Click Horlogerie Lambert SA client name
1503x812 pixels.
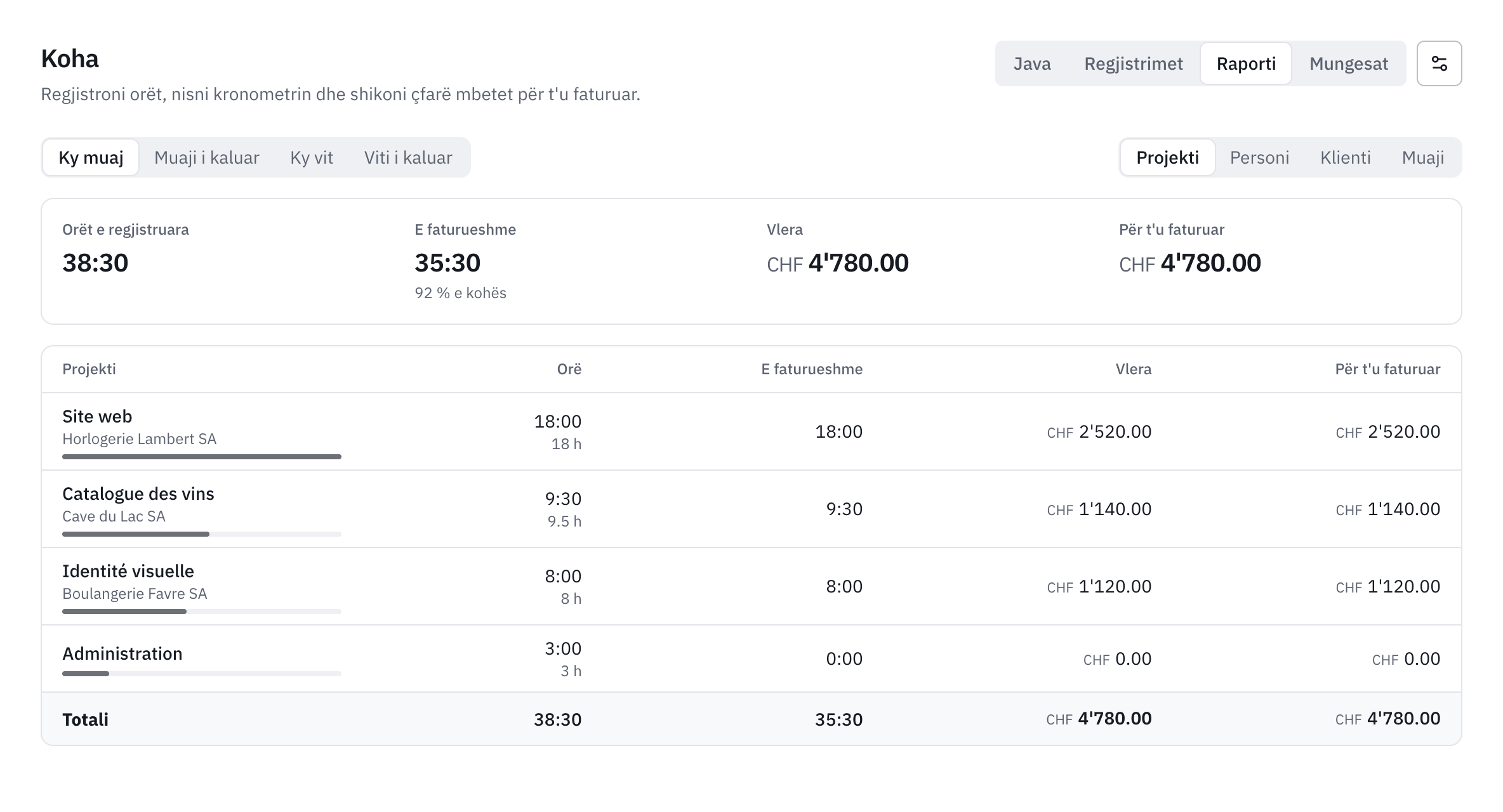(x=139, y=439)
